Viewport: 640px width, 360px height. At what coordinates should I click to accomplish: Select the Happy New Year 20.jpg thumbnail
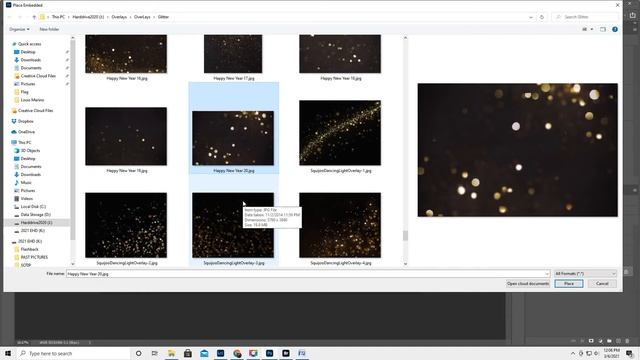pos(233,138)
